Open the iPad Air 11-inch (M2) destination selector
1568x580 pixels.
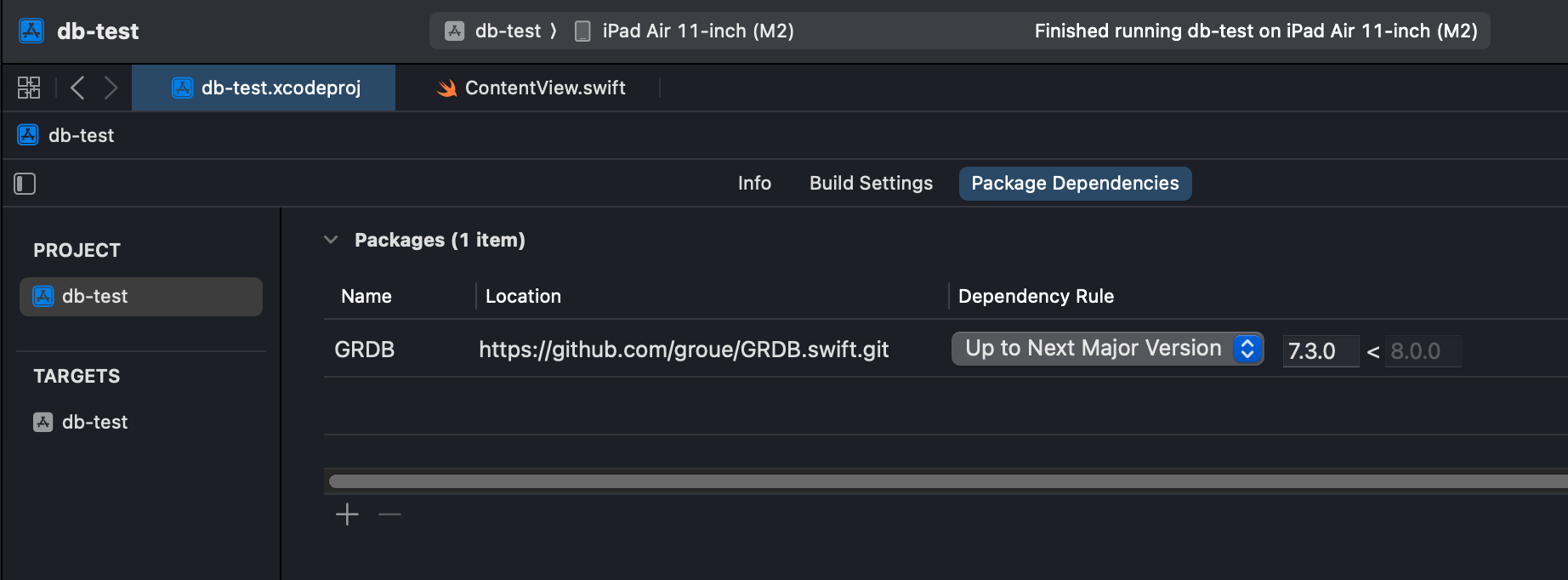coord(697,31)
